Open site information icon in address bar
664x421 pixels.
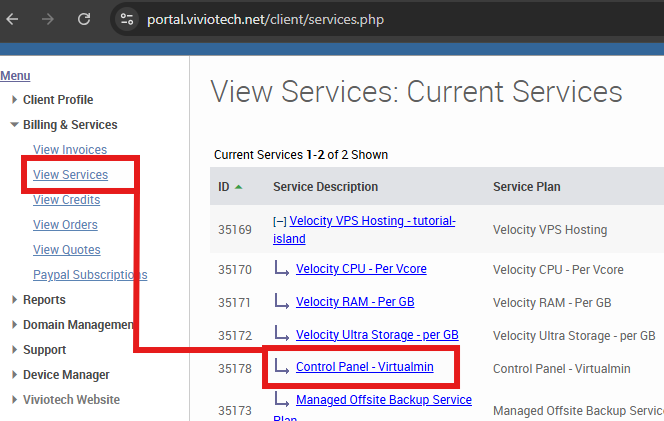point(126,19)
